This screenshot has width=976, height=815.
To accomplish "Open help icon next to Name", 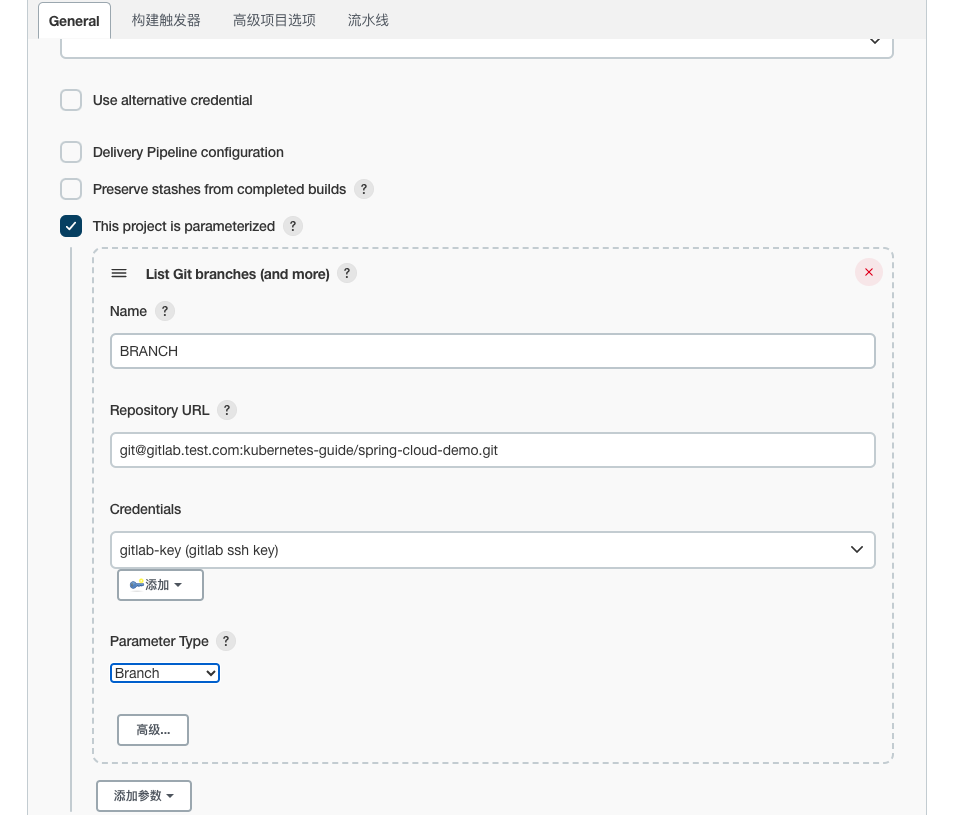I will pyautogui.click(x=164, y=311).
